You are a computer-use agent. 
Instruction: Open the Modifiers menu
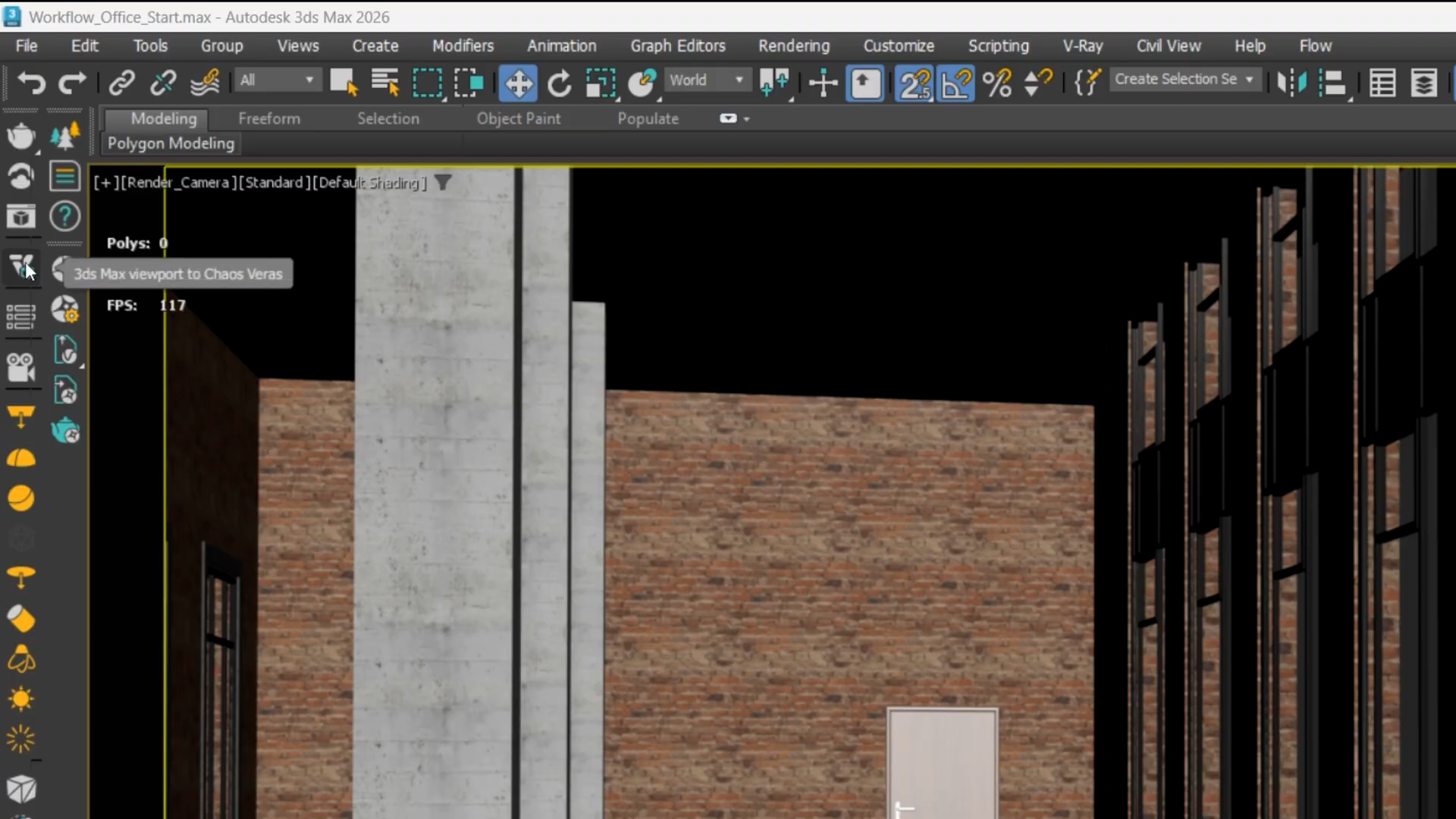click(x=463, y=45)
